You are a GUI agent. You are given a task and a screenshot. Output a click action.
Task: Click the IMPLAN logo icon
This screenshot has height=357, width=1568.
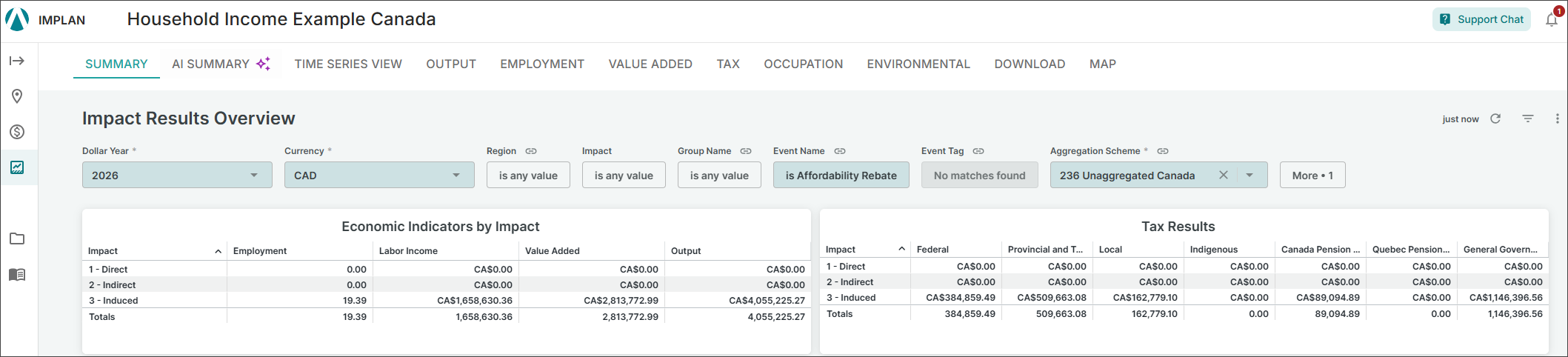17,19
